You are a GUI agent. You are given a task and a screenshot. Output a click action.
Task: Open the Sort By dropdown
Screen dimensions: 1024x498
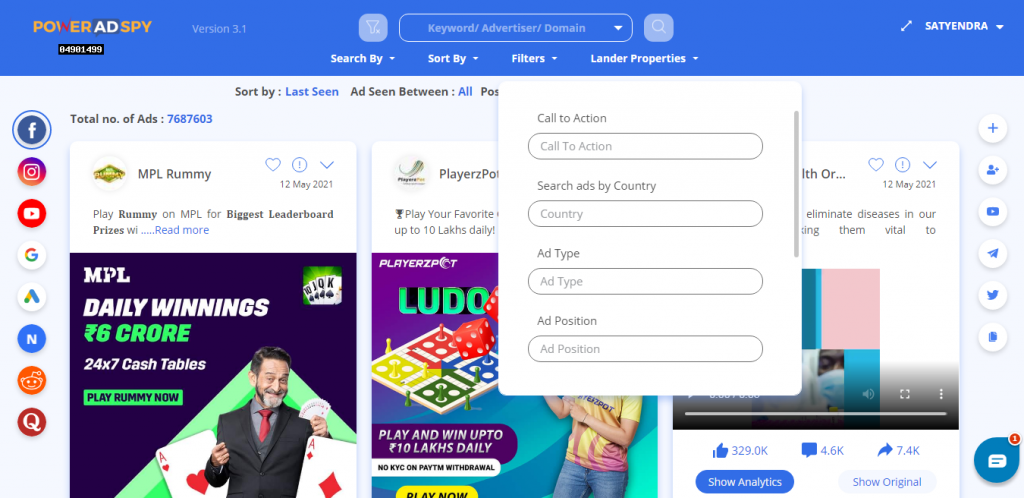point(453,58)
